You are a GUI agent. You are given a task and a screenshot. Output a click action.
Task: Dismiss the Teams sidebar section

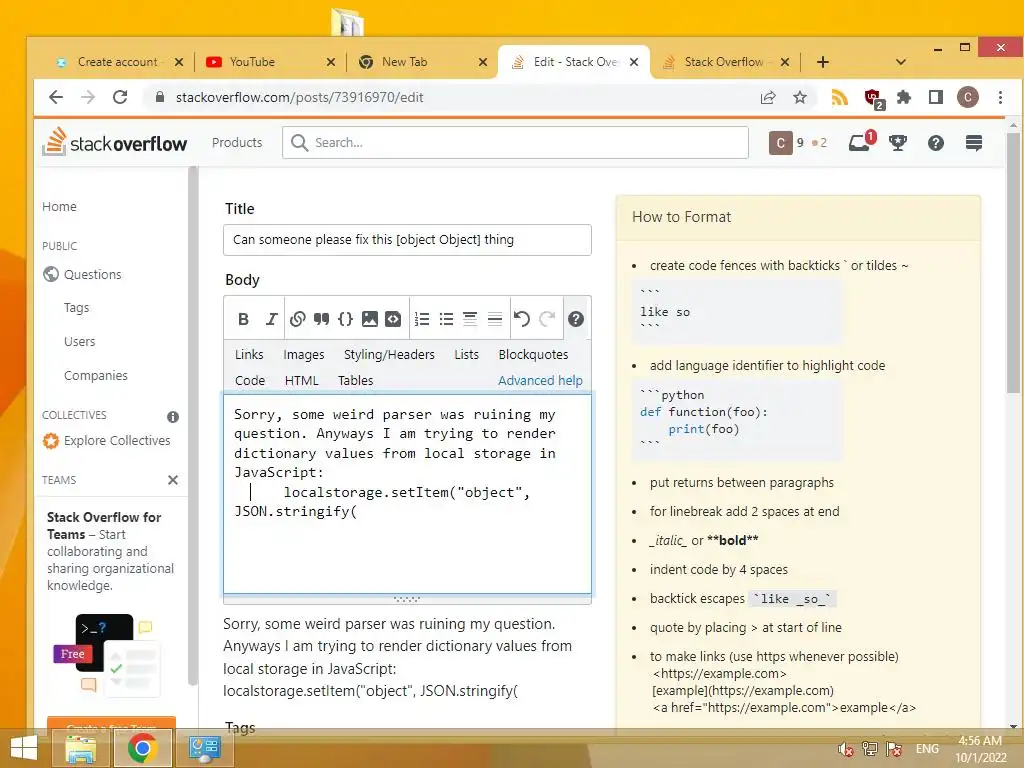tap(172, 480)
